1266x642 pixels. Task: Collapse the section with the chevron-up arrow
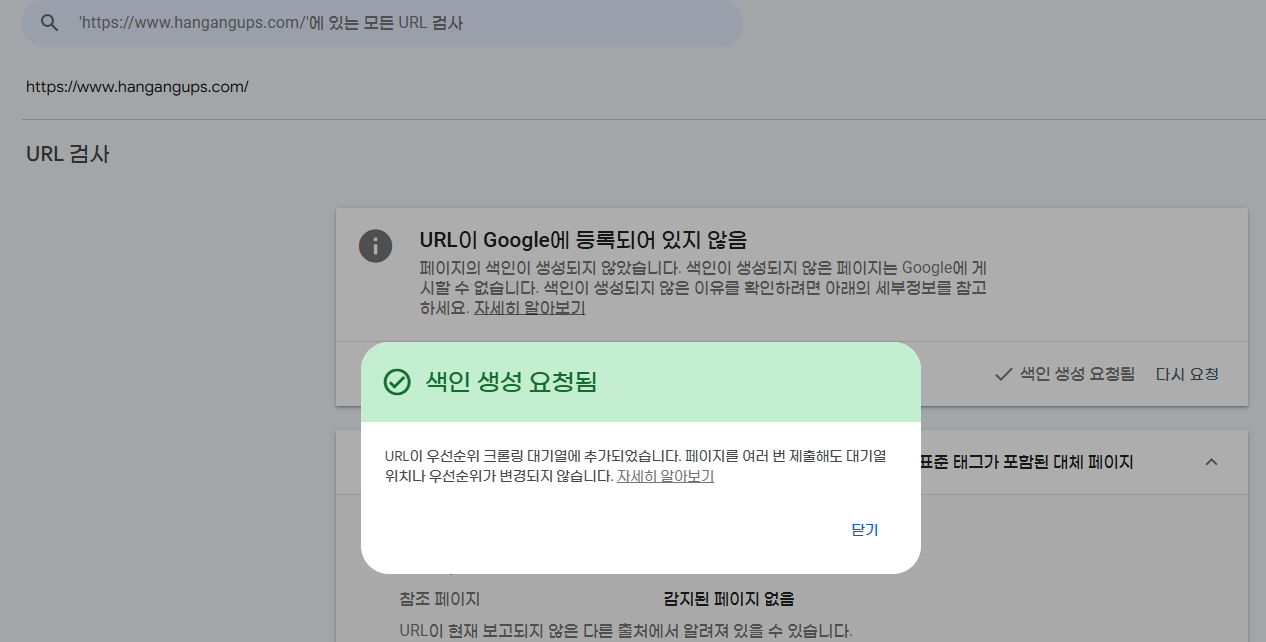[1211, 462]
